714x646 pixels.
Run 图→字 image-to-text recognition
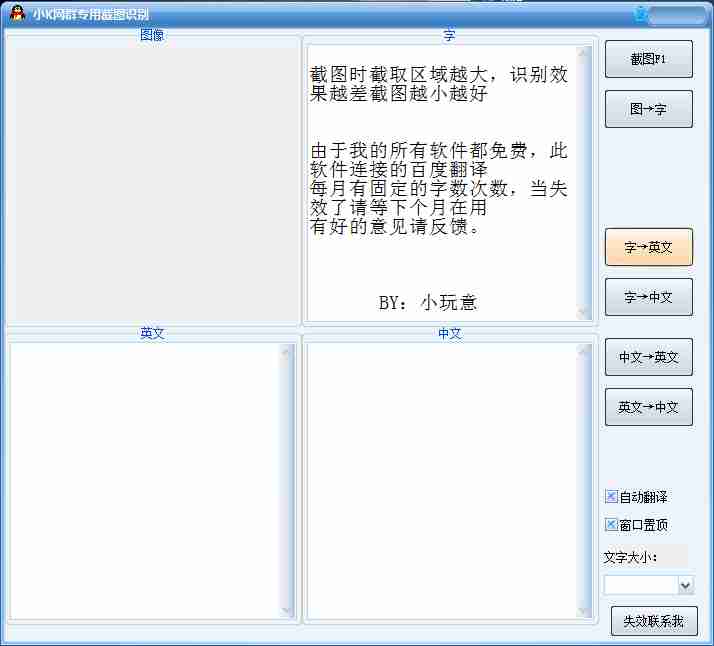click(648, 109)
